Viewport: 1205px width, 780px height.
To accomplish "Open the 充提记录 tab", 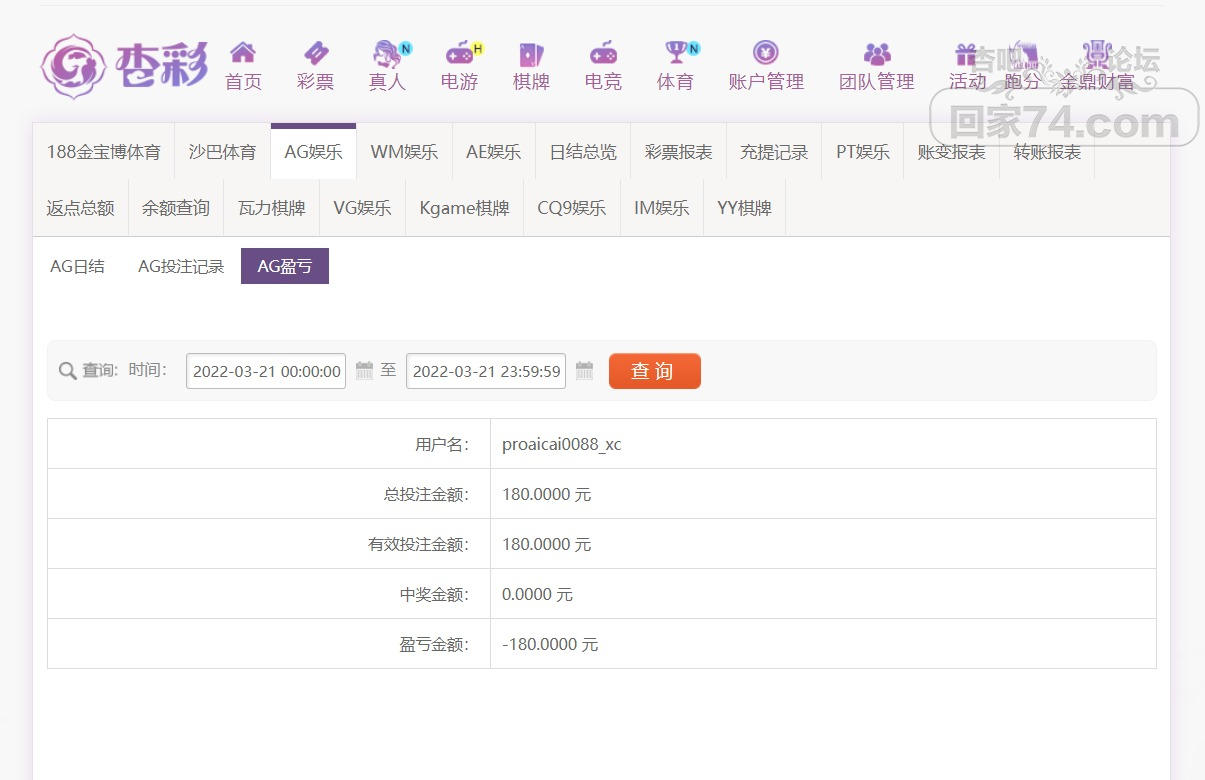I will (774, 152).
